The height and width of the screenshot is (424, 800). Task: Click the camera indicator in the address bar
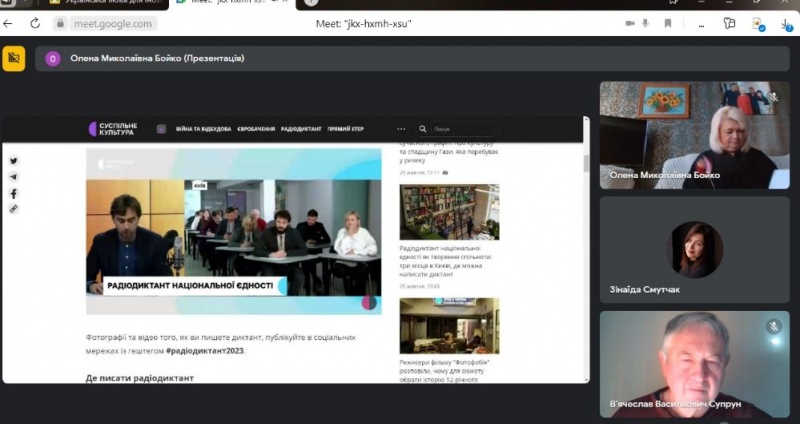(x=628, y=23)
